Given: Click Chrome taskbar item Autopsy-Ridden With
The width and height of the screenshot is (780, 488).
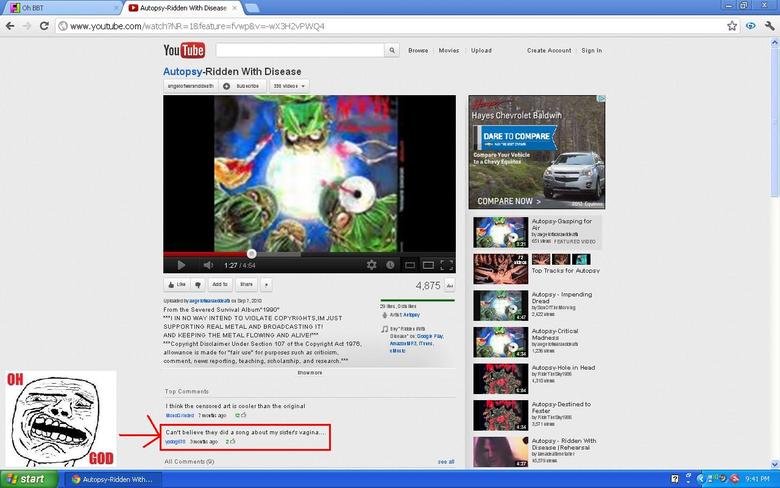Looking at the screenshot, I should pos(112,480).
